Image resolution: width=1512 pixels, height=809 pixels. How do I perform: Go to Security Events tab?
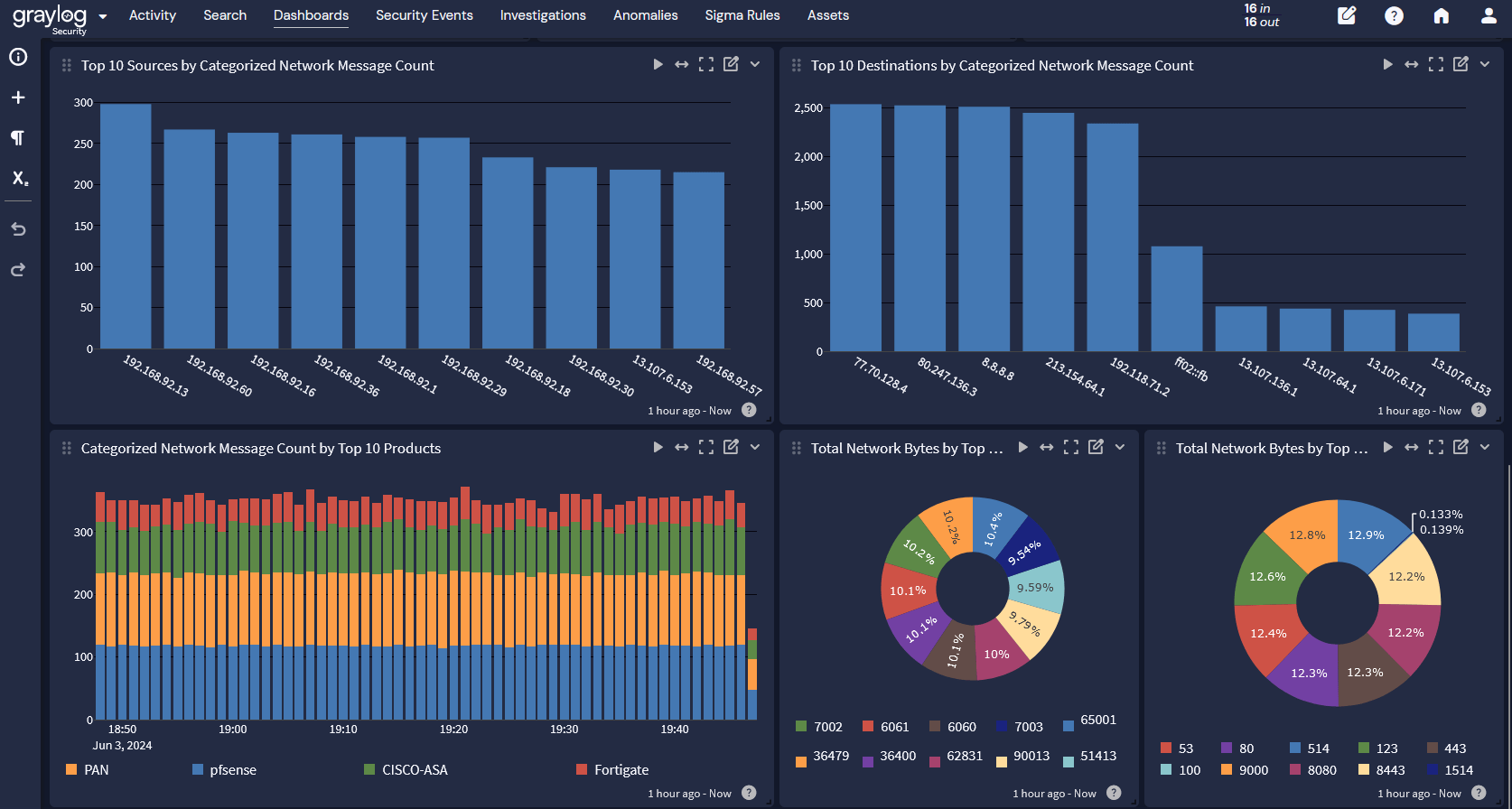[424, 15]
